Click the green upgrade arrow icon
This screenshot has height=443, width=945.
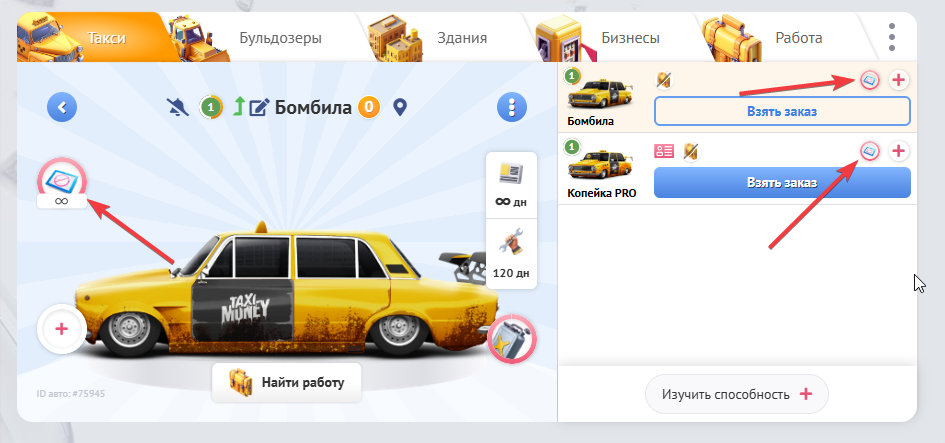238,106
